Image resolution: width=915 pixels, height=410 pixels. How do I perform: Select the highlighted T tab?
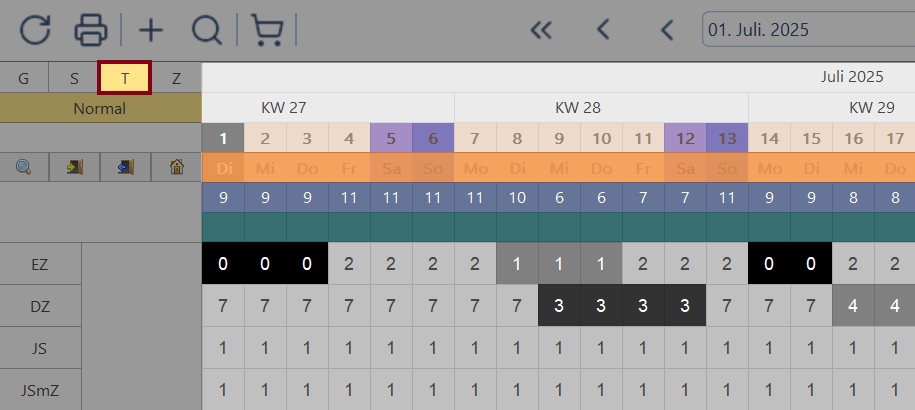coord(125,78)
